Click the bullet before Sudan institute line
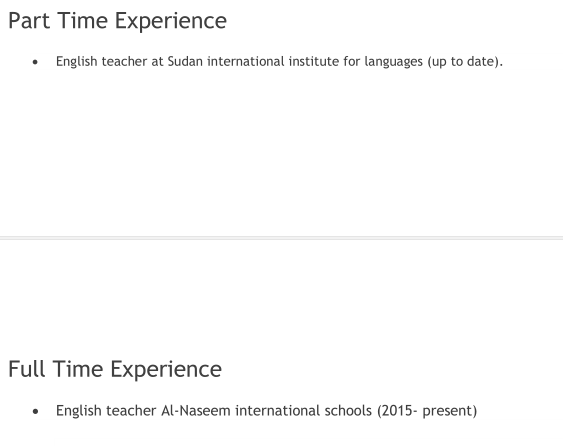 (35, 62)
